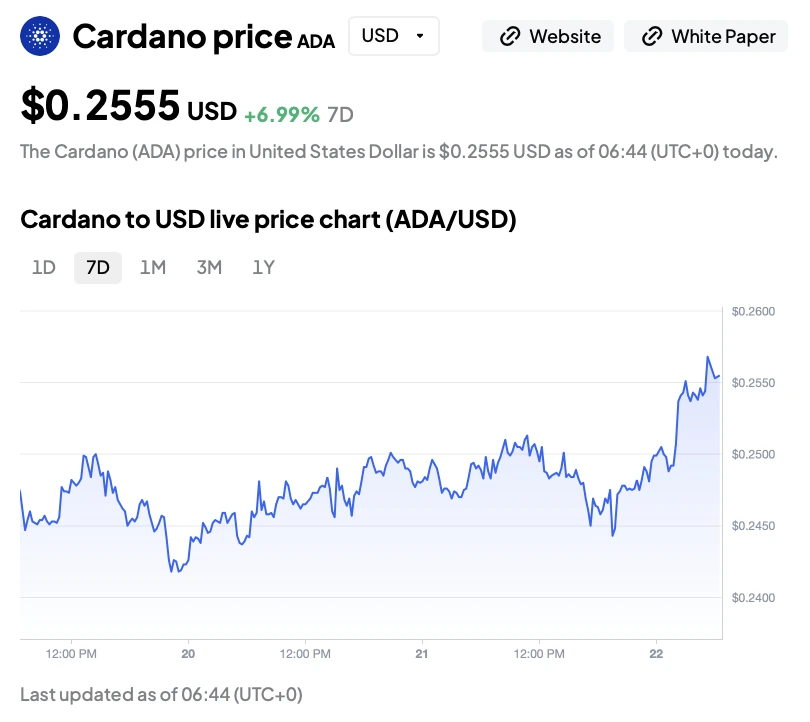810x722 pixels.
Task: Click the $0.2600 y-axis label
Action: pyautogui.click(x=753, y=312)
